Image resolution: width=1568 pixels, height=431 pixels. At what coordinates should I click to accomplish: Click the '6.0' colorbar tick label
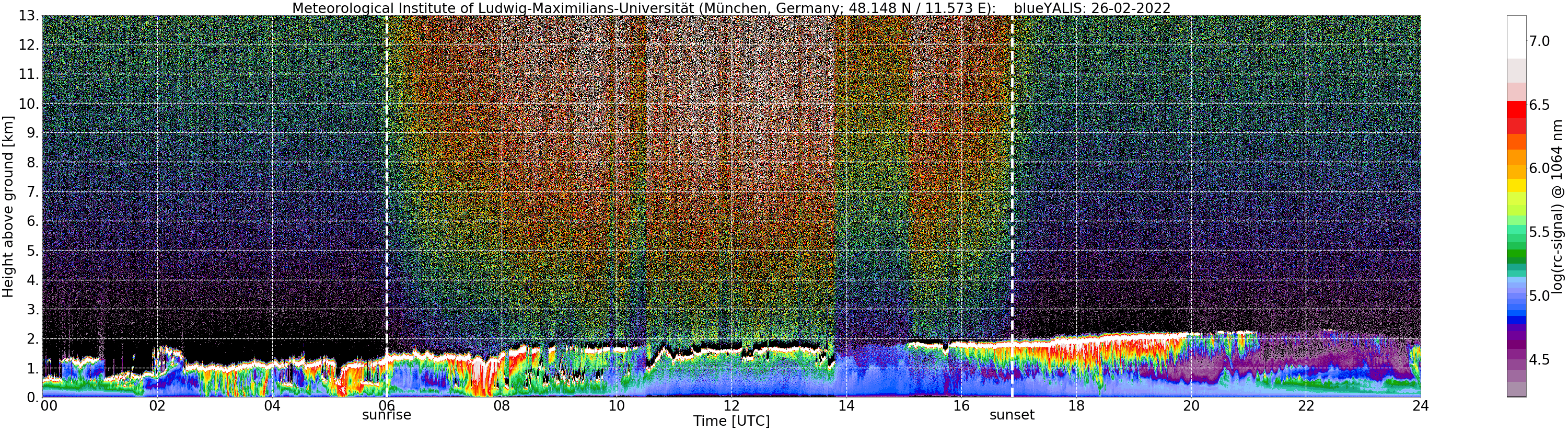pos(1539,168)
